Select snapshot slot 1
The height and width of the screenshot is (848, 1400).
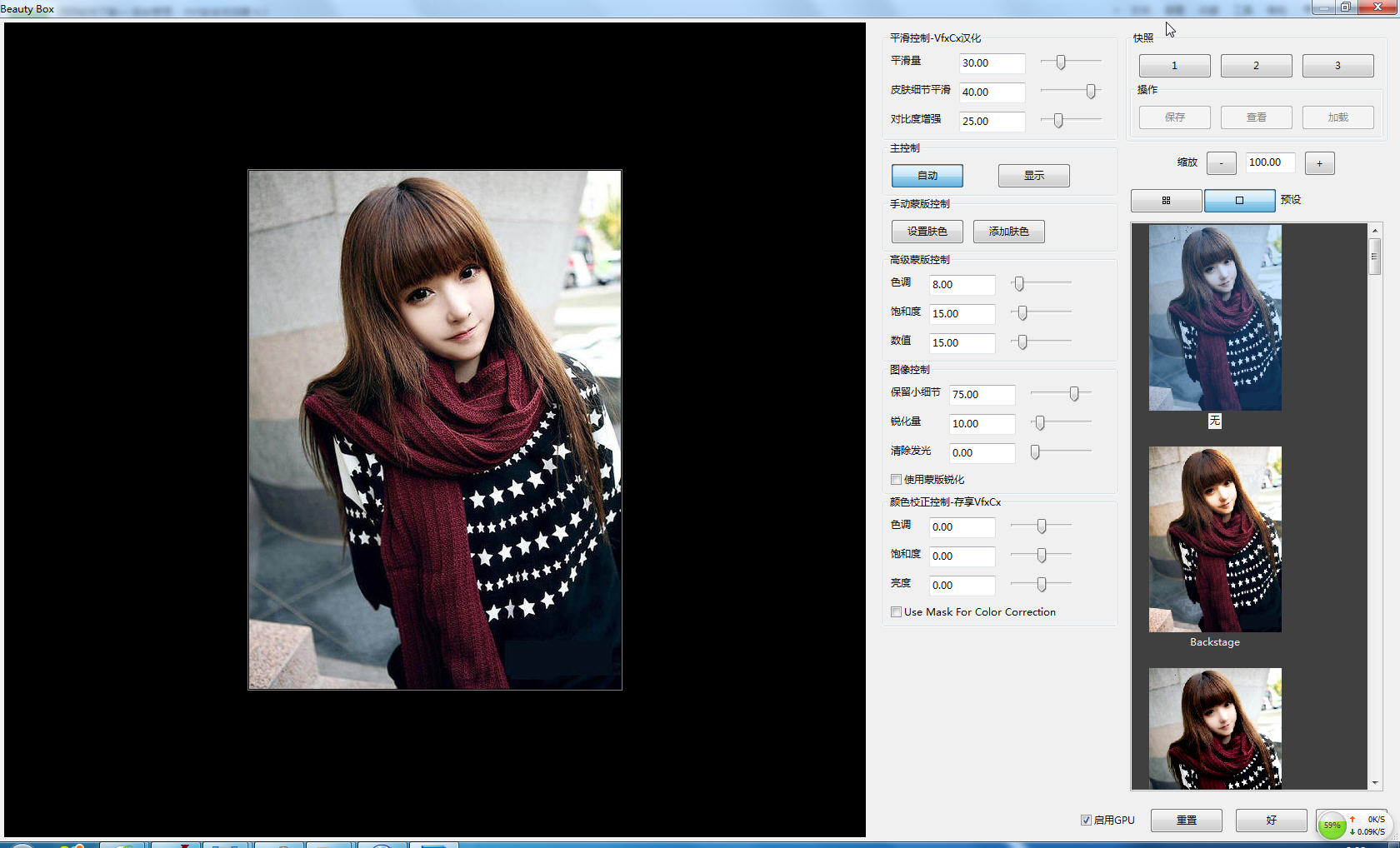1174,65
